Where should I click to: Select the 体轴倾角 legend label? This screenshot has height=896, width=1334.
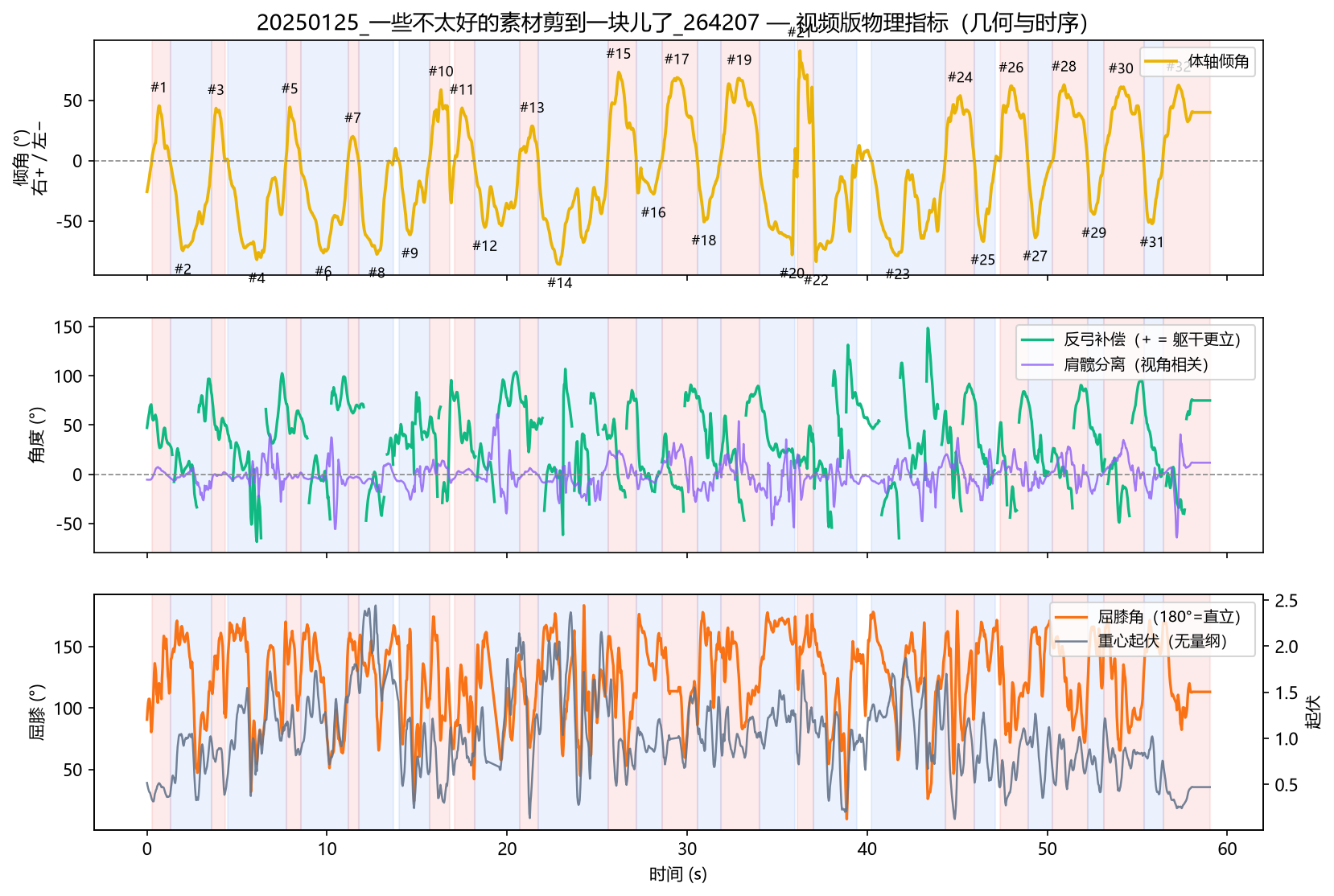click(1218, 62)
